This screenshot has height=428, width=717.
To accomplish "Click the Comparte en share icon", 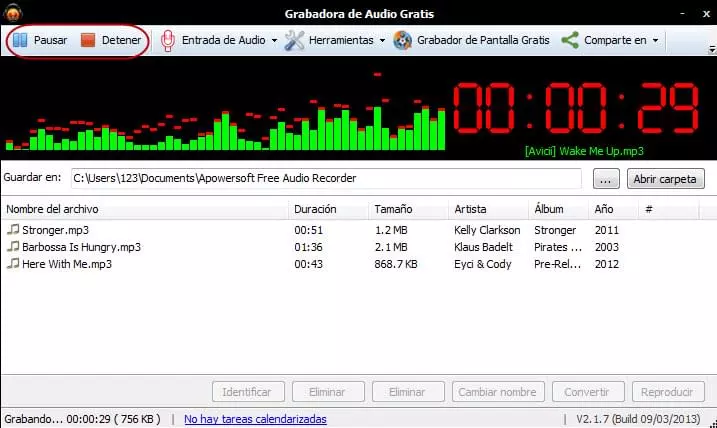I will coord(570,41).
